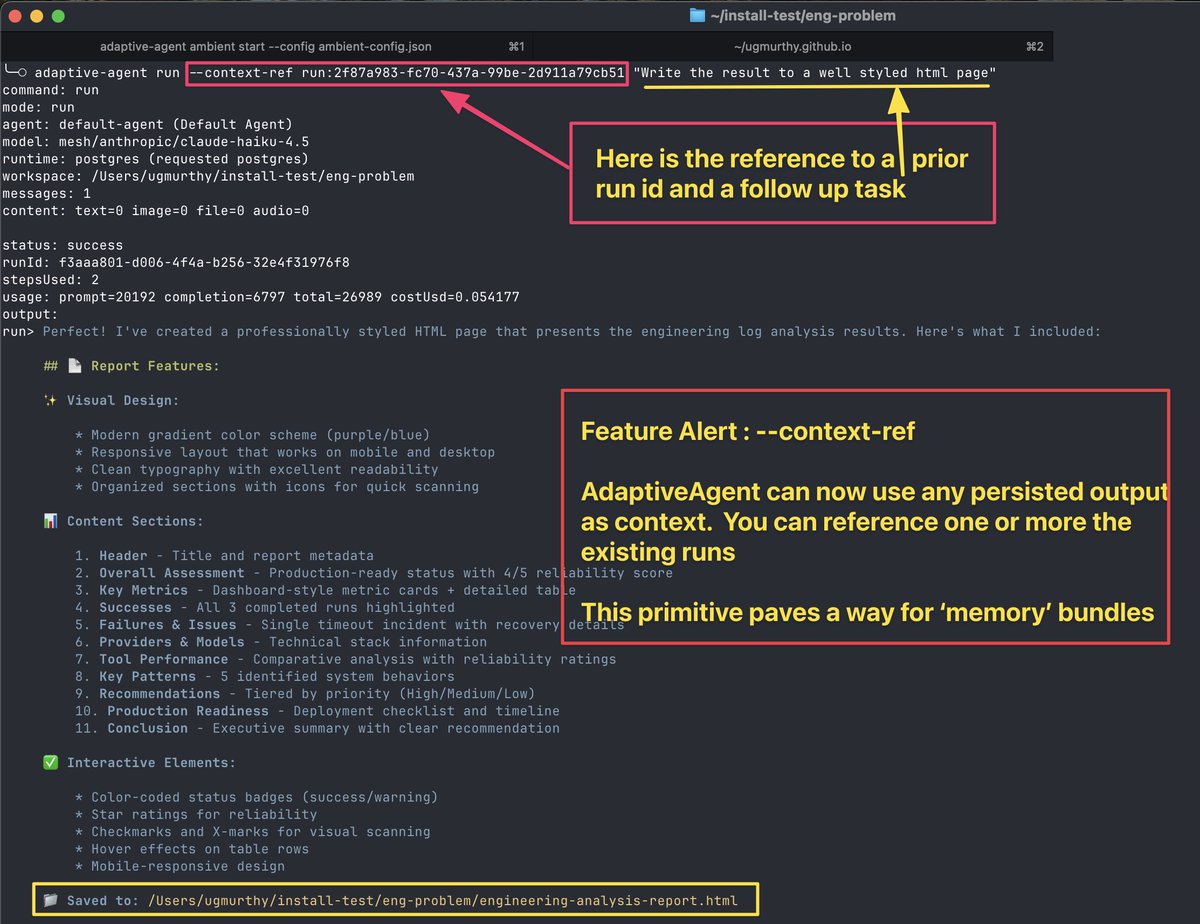The image size is (1200, 924).
Task: Click the 'output:' line
Action: pyautogui.click(x=30, y=314)
